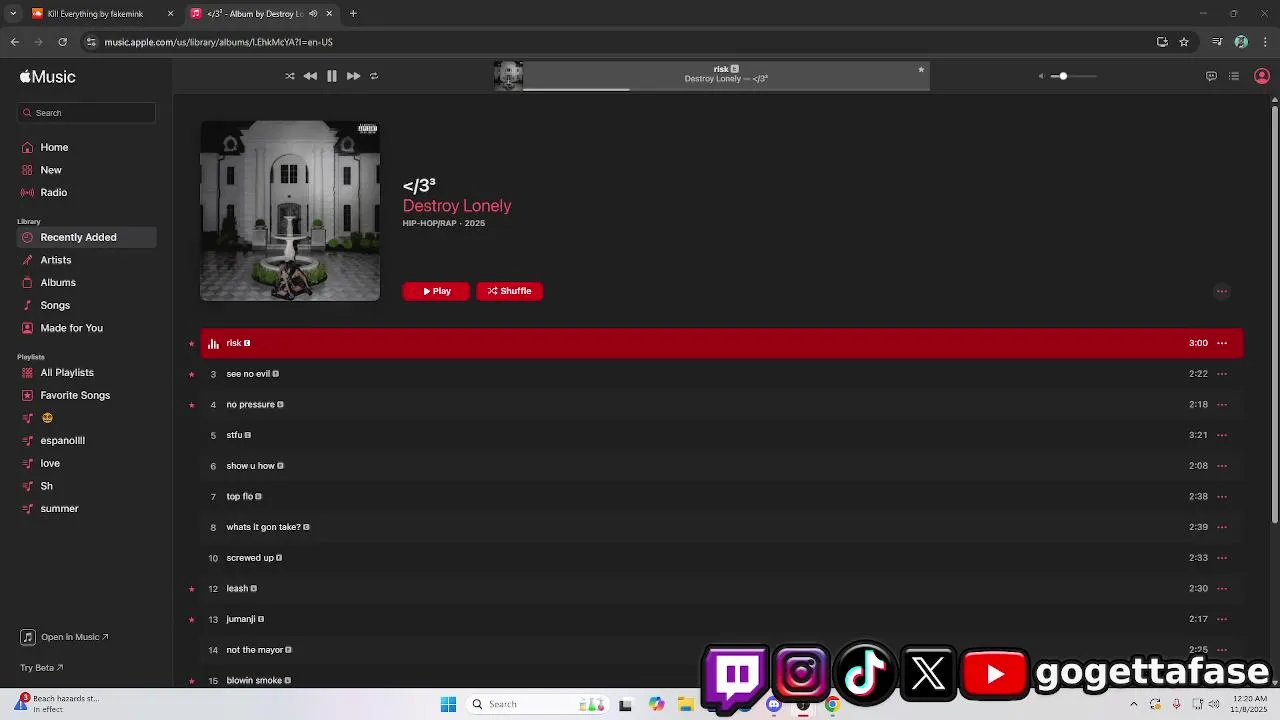The width and height of the screenshot is (1280, 720).
Task: Toggle favorite star on see no evil
Action: tap(191, 374)
